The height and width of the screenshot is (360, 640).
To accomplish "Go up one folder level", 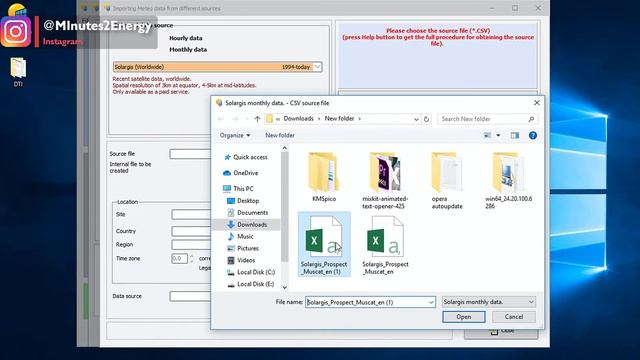I will click(x=257, y=119).
